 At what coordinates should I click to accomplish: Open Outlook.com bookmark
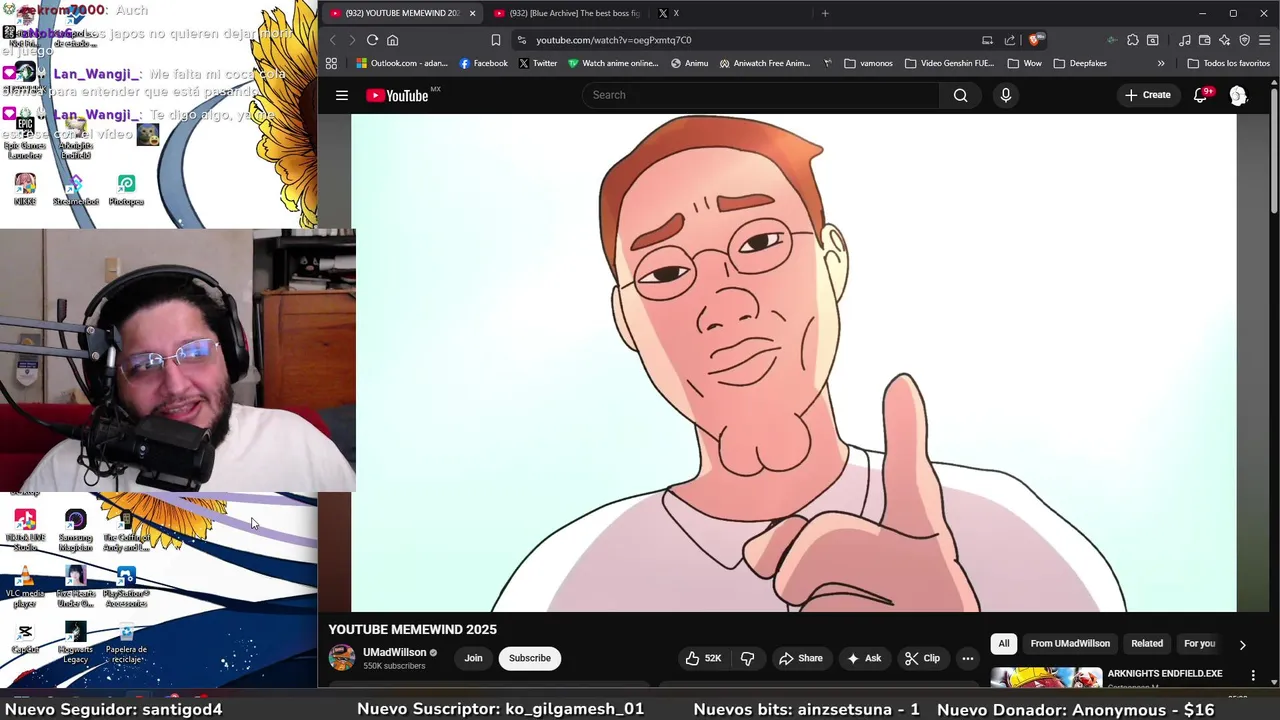pyautogui.click(x=402, y=63)
